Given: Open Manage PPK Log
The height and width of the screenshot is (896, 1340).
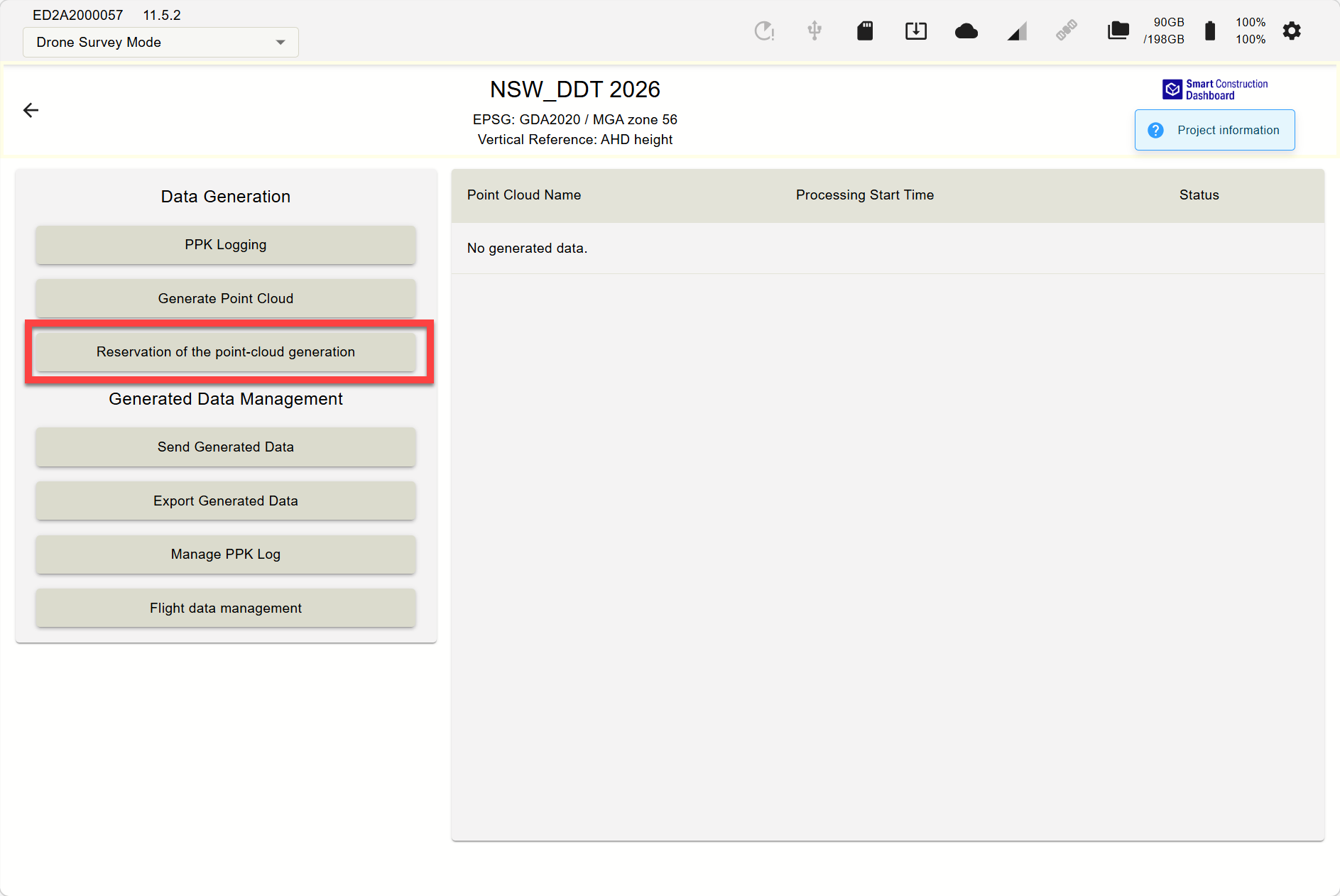Looking at the screenshot, I should [226, 554].
